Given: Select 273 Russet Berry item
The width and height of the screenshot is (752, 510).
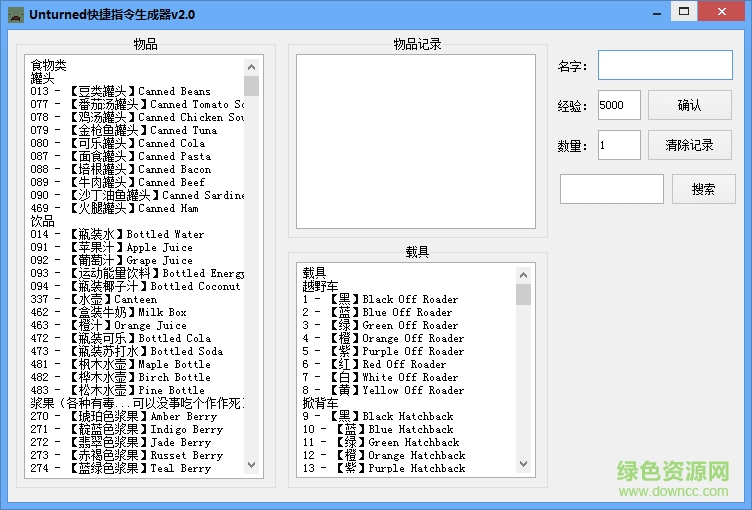Looking at the screenshot, I should tap(127, 455).
